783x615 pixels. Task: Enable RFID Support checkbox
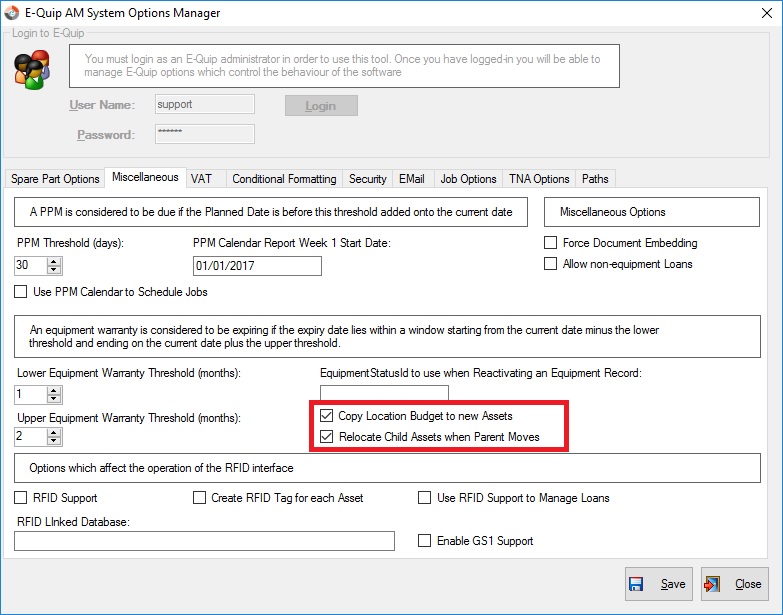coord(20,498)
